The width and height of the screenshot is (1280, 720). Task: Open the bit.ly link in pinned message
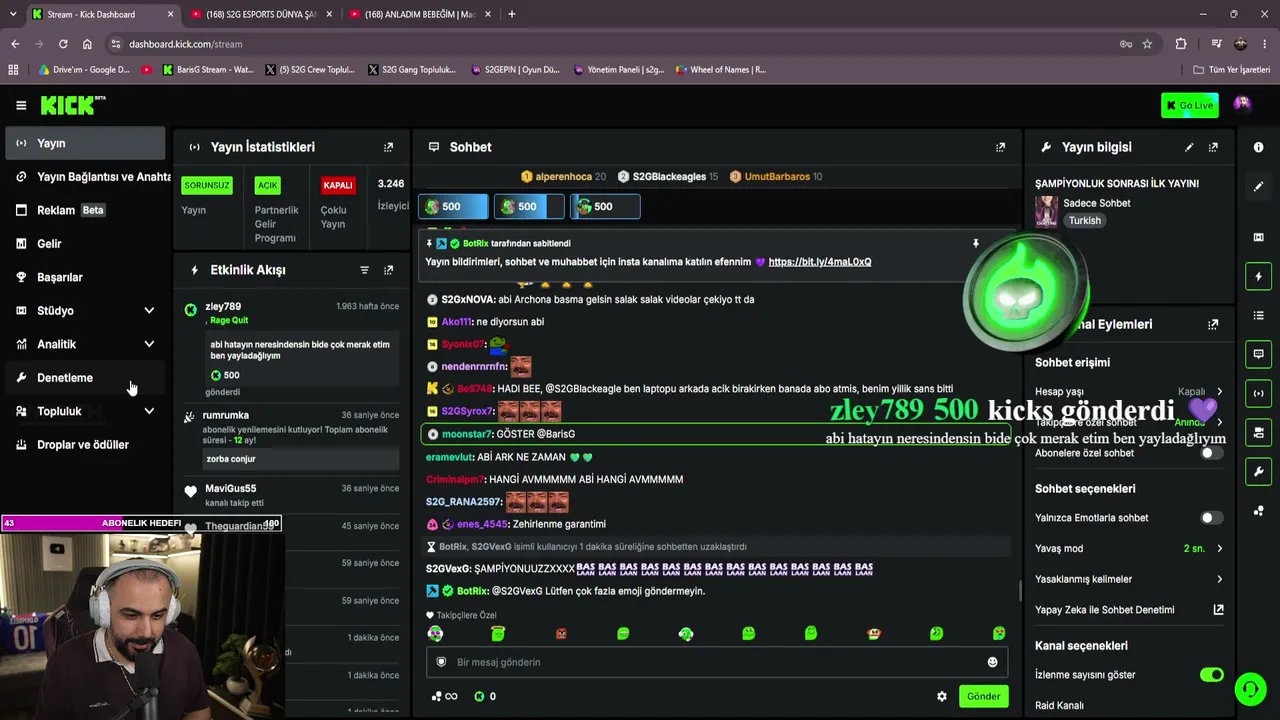pos(820,262)
